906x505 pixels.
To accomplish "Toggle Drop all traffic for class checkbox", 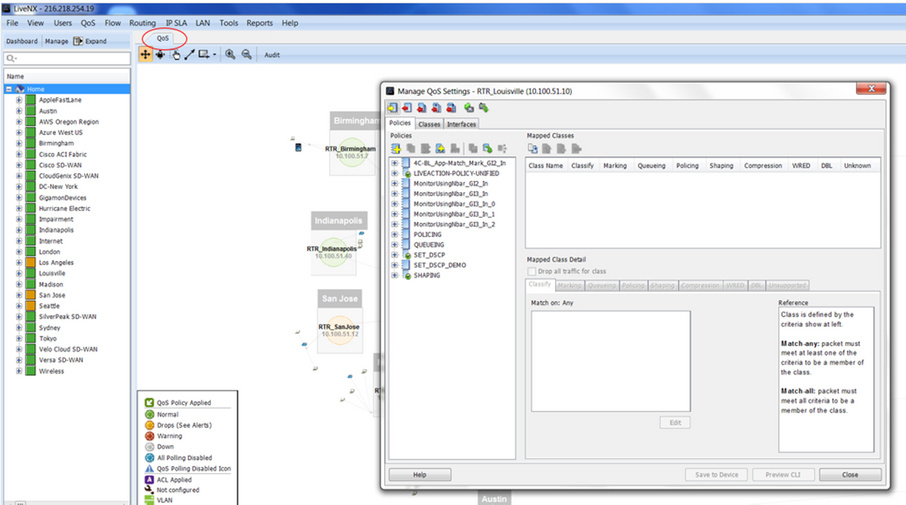I will click(x=532, y=271).
